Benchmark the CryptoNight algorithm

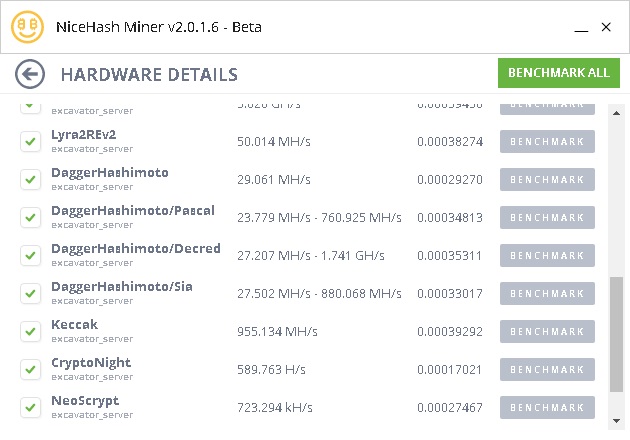[x=547, y=369]
